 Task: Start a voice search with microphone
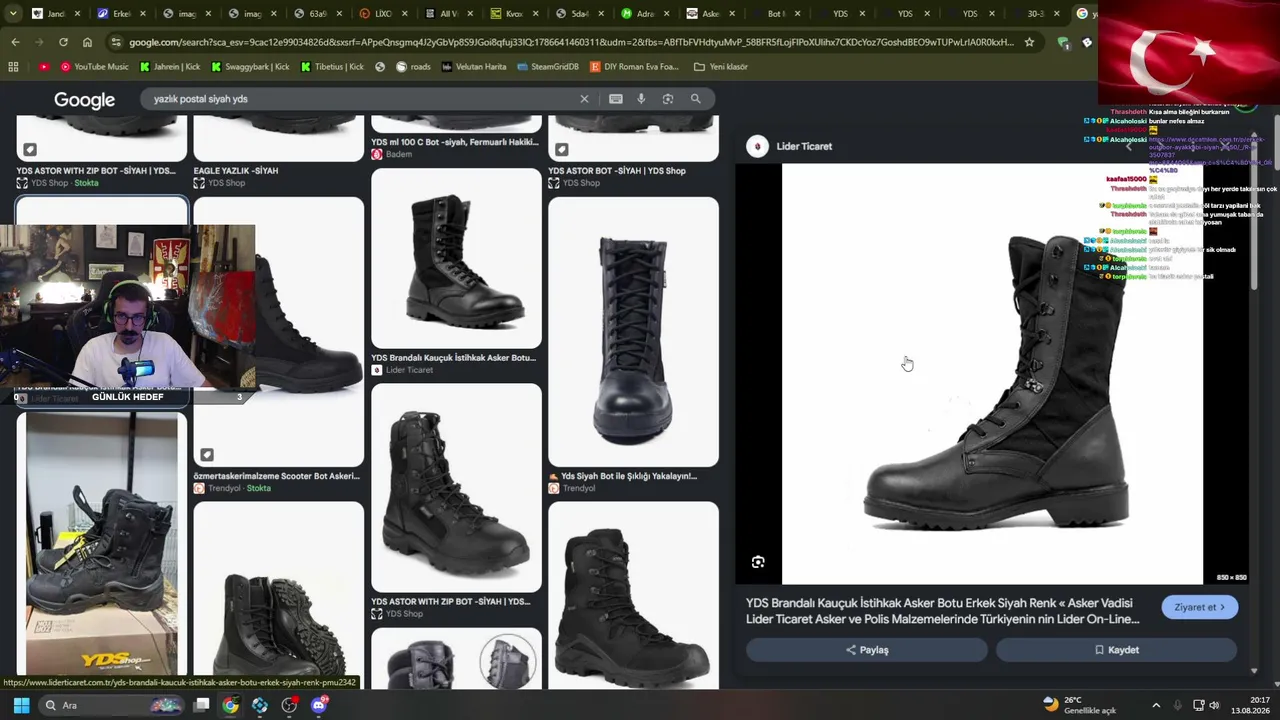641,99
